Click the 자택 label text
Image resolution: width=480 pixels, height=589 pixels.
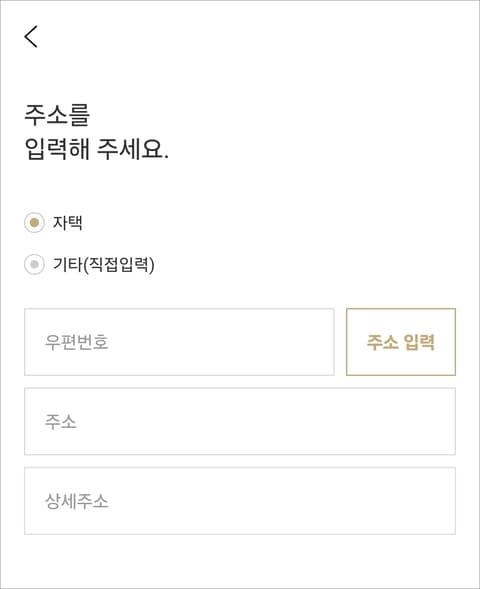pyautogui.click(x=68, y=223)
